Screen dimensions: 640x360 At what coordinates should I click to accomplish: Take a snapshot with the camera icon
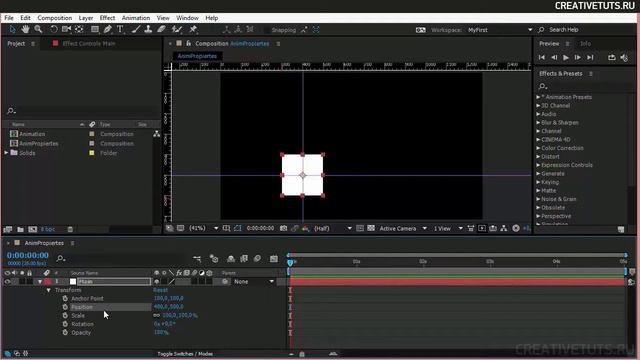pos(283,228)
